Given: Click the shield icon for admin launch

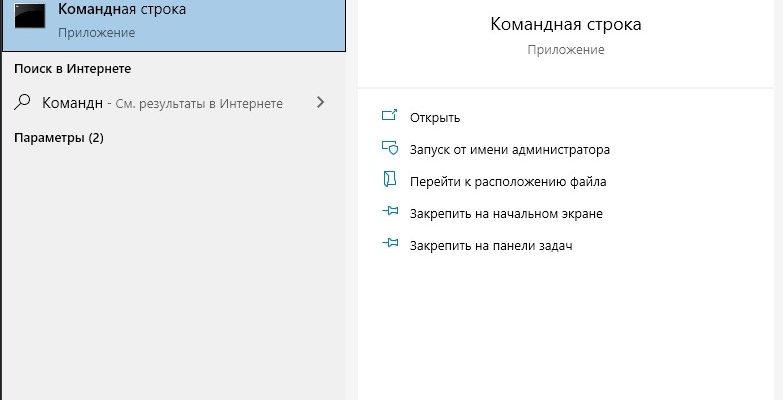Looking at the screenshot, I should pyautogui.click(x=390, y=147).
